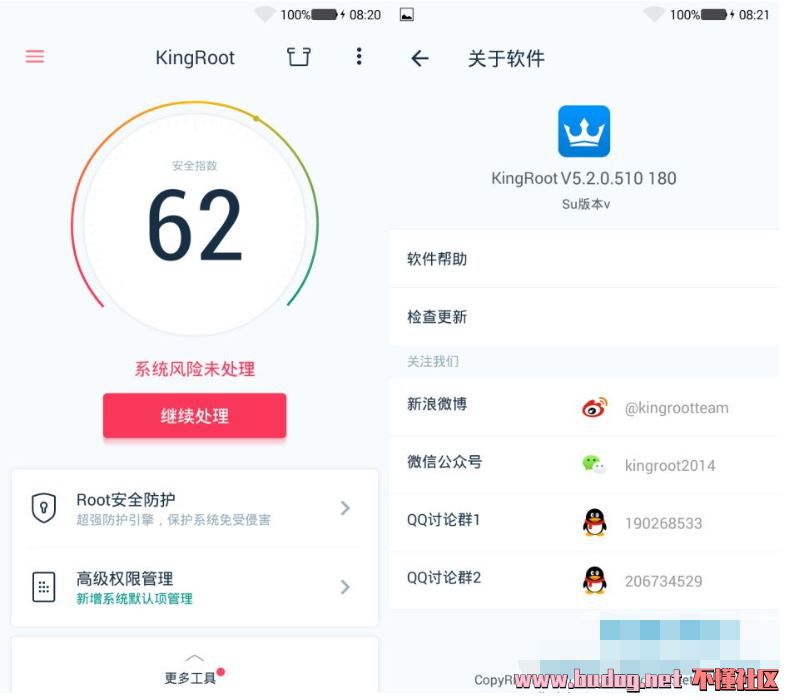
Task: Tap the QQ penguin icon for group 1
Action: coord(595,522)
